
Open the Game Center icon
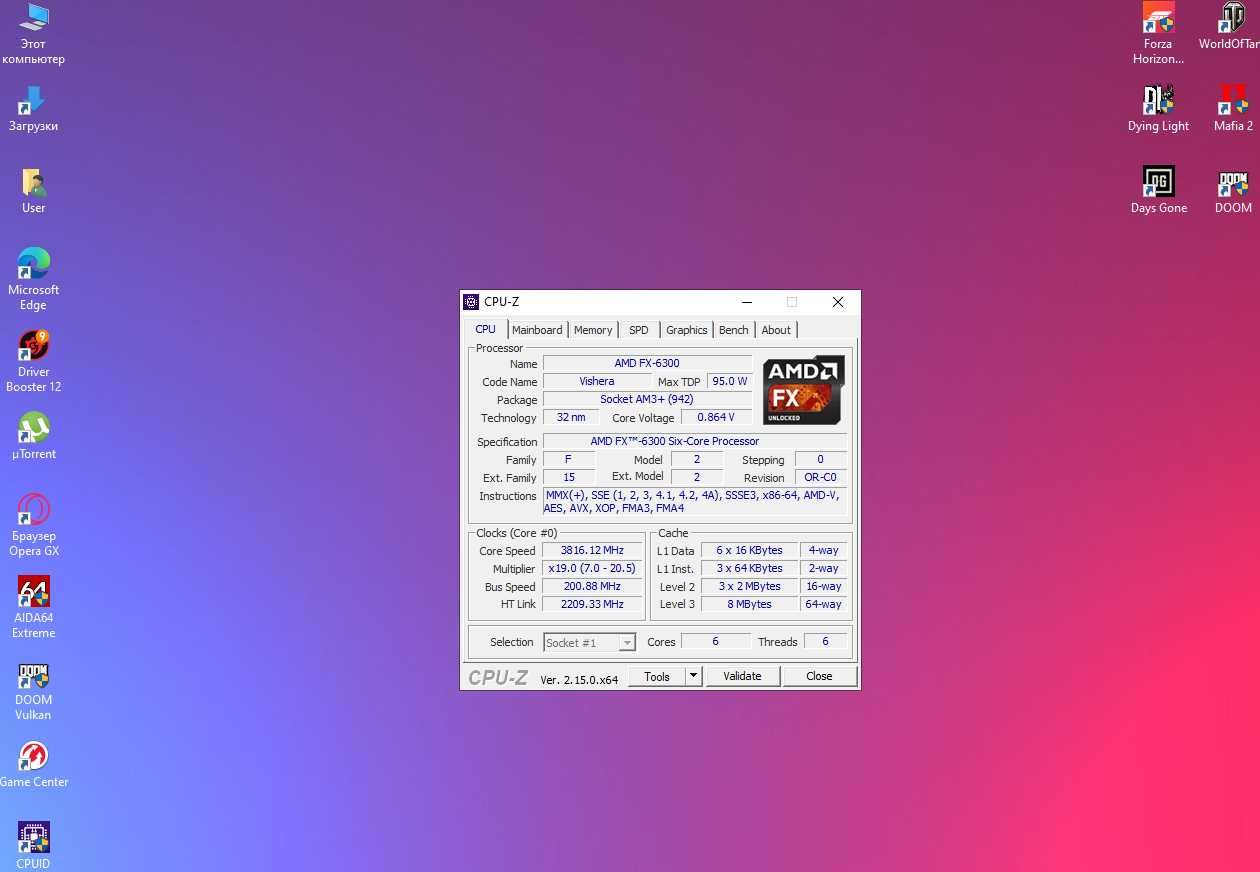(x=33, y=765)
